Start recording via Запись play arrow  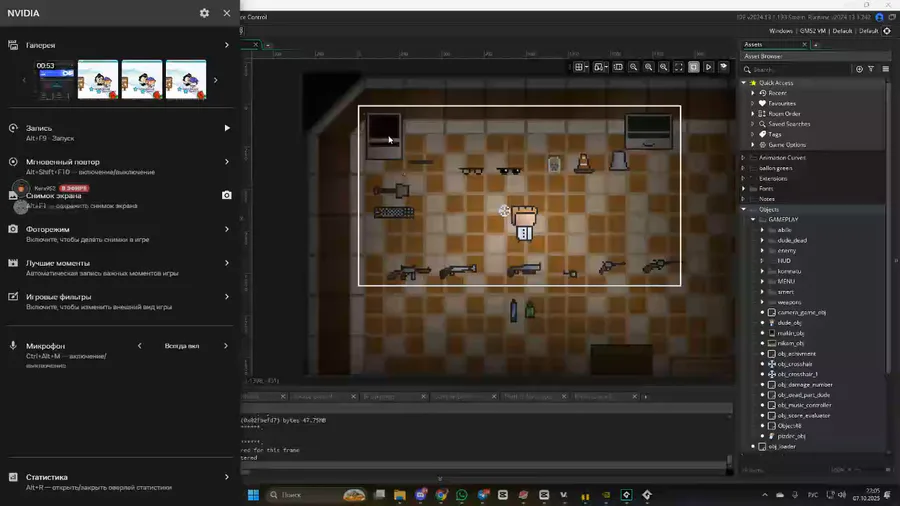click(227, 128)
